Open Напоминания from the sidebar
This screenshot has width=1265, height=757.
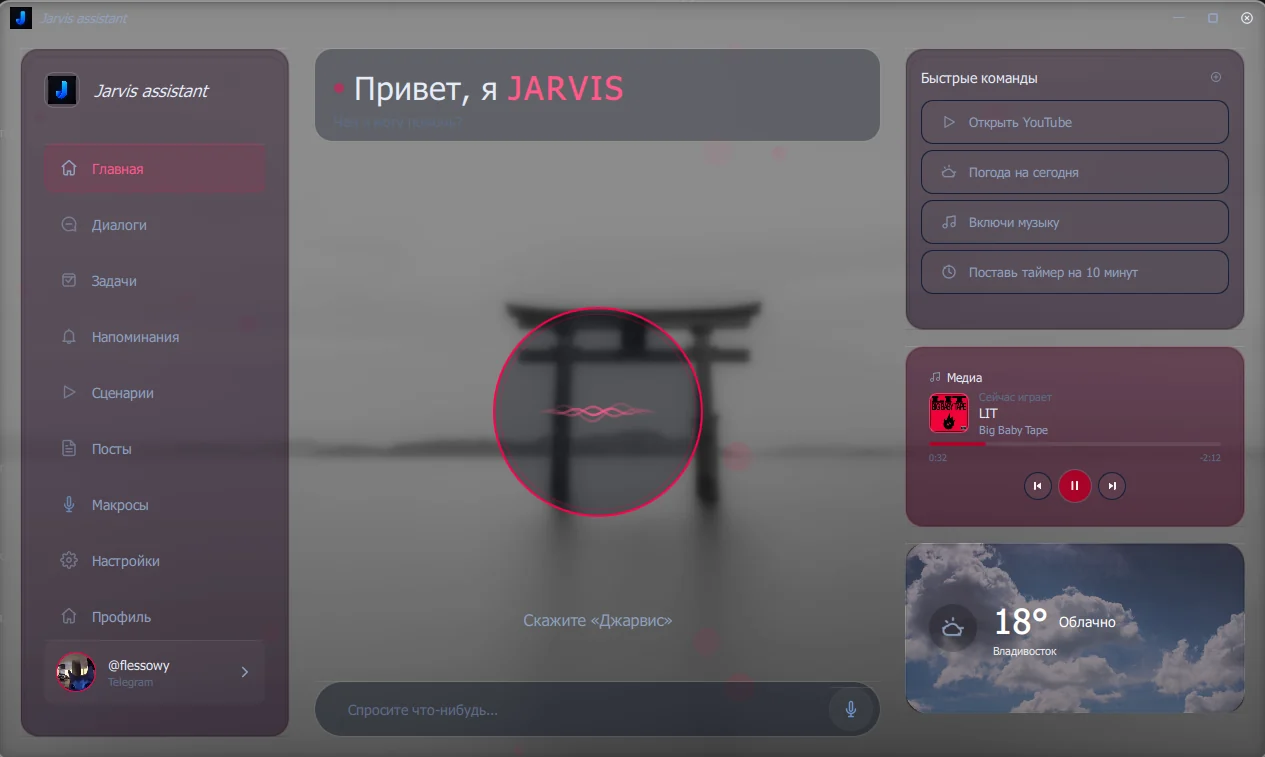pos(155,337)
